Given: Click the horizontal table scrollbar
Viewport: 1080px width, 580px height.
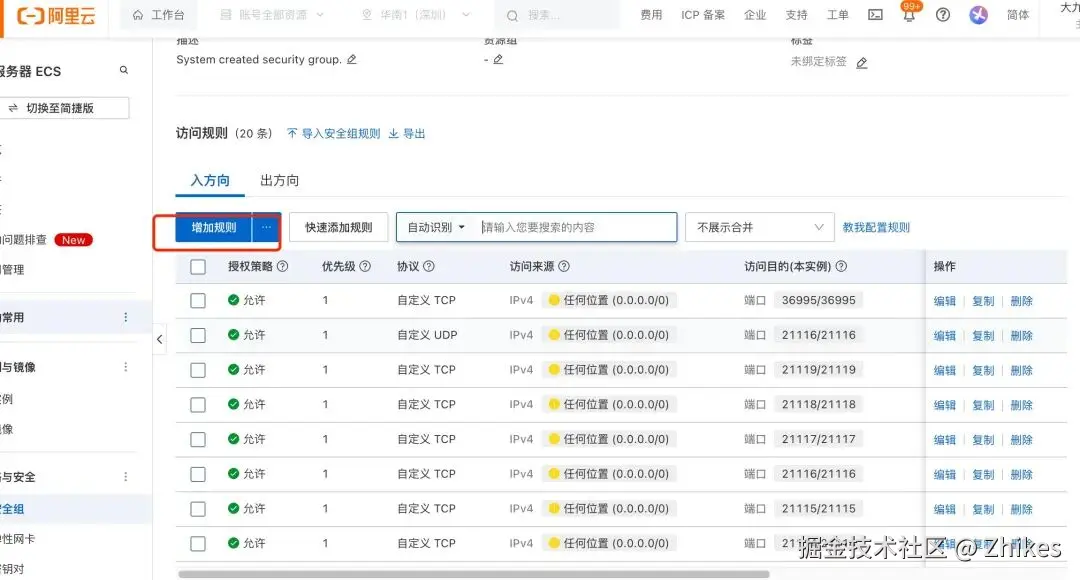Looking at the screenshot, I should pyautogui.click(x=474, y=574).
